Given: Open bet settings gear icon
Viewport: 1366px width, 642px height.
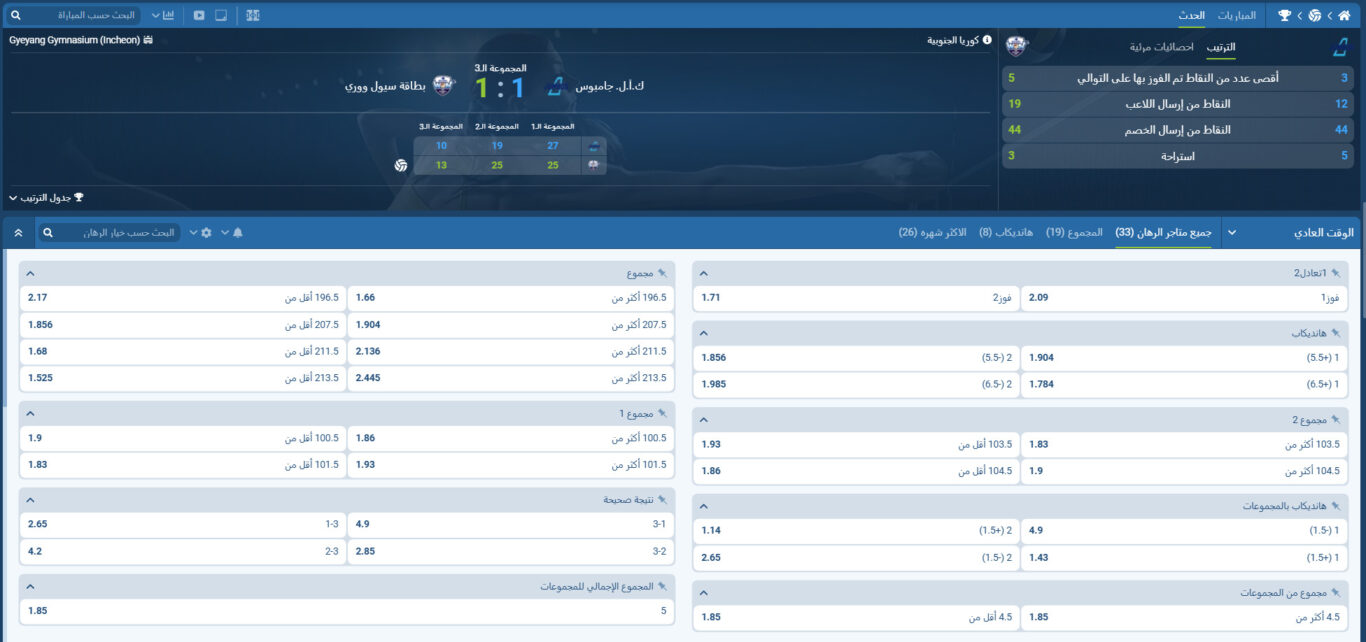Looking at the screenshot, I should 207,233.
